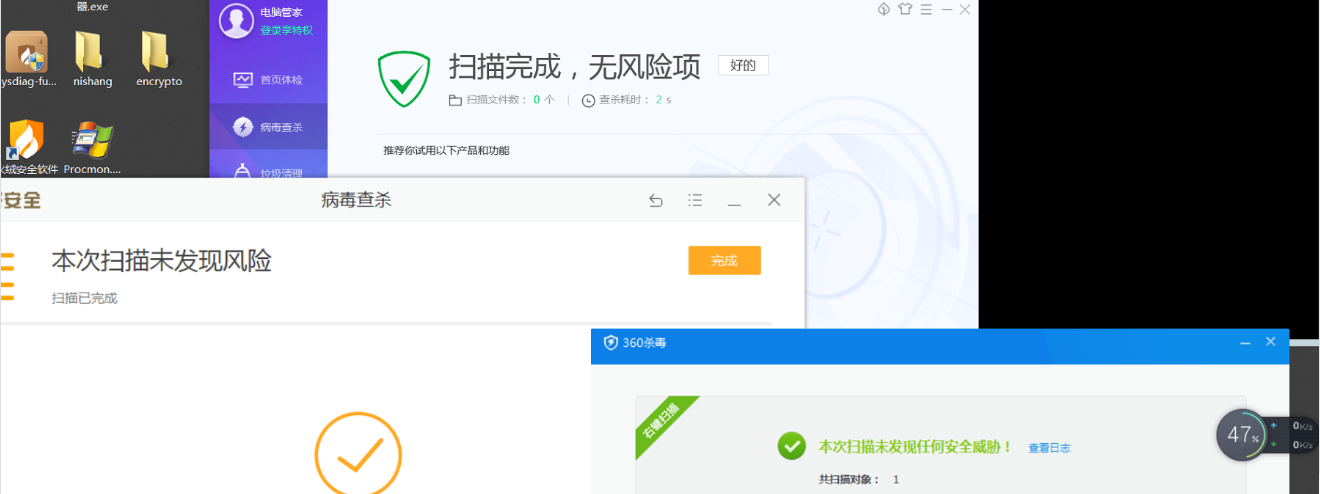Click the user avatar in 电脑管家

tap(236, 21)
